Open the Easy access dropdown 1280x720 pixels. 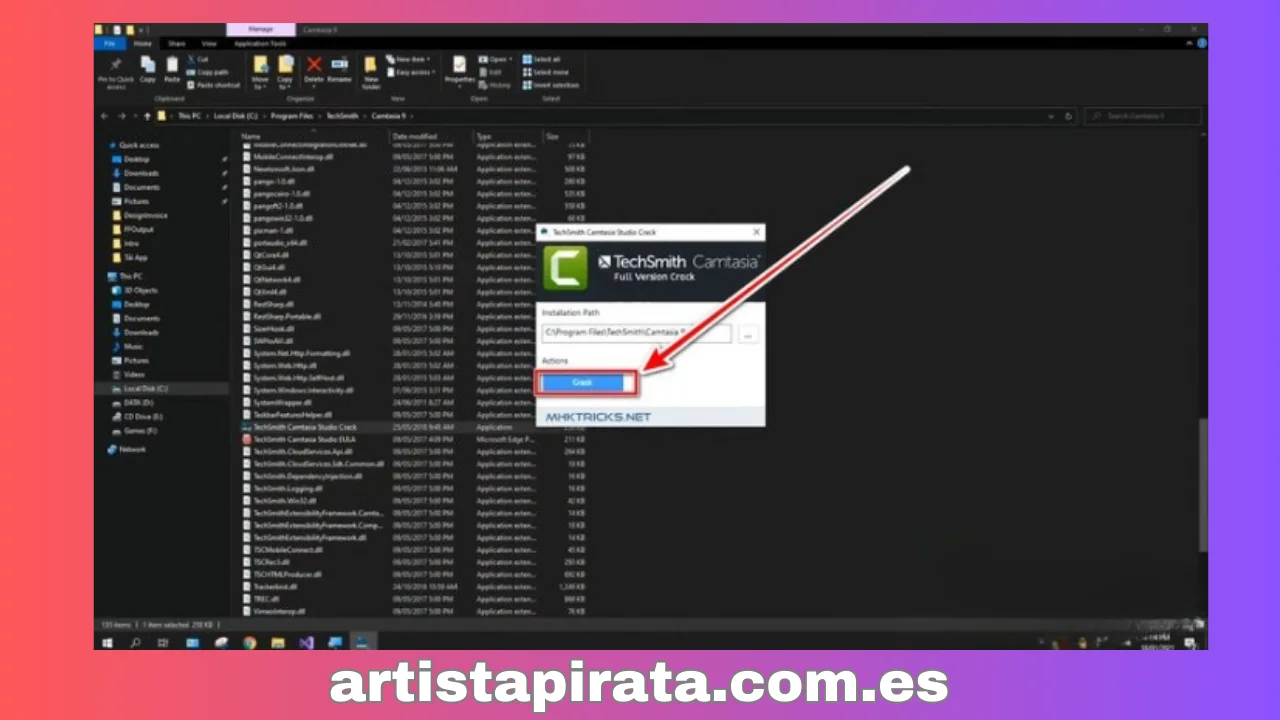(411, 72)
